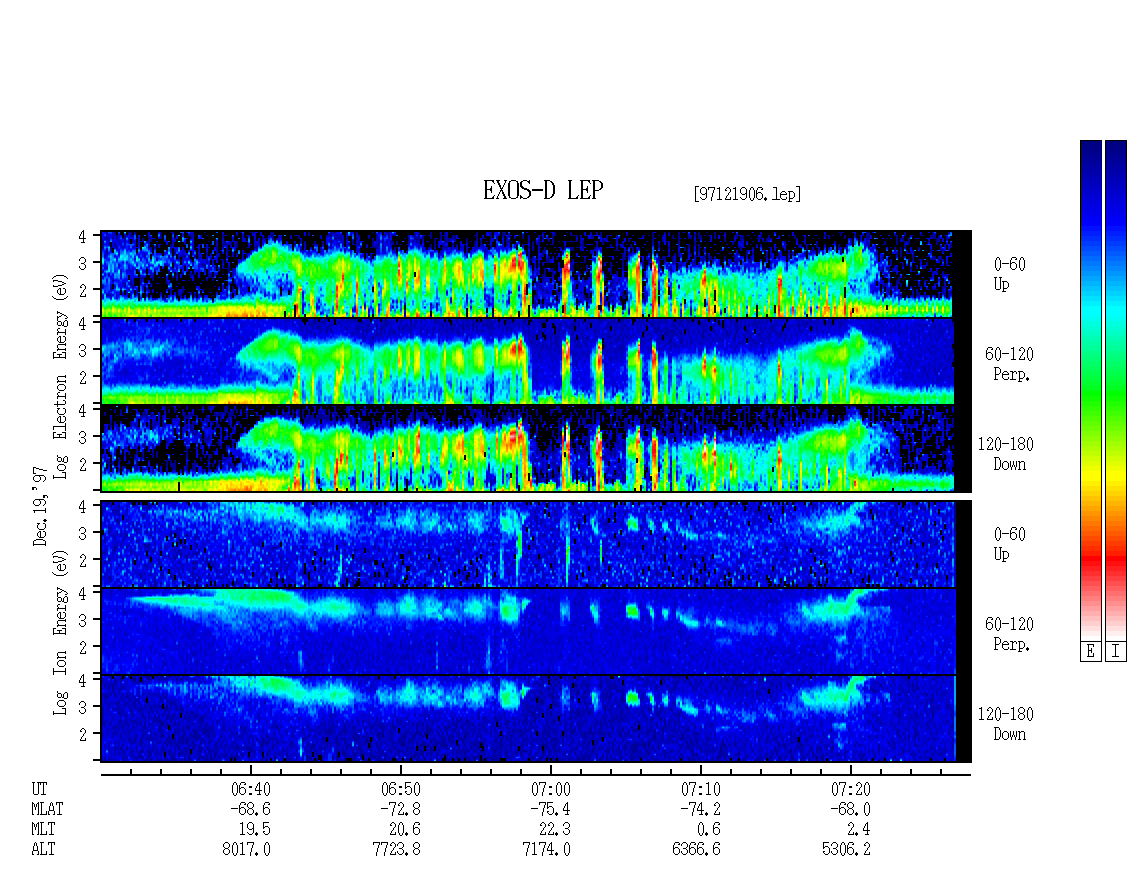Click the time-axis tick mark above 07:00

coord(551,769)
